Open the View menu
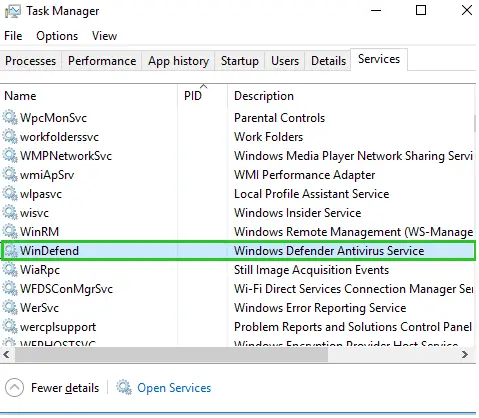The height and width of the screenshot is (418, 479). tap(104, 36)
